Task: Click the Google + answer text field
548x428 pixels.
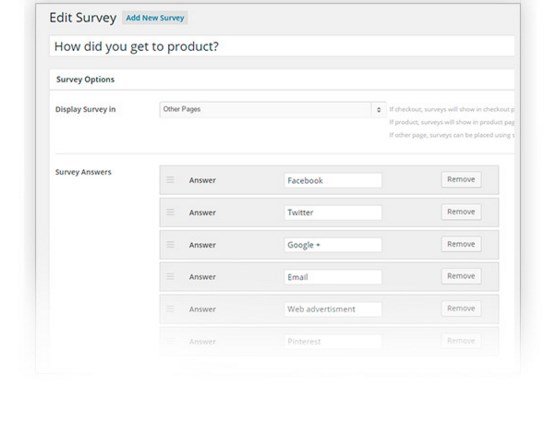Action: click(x=333, y=245)
